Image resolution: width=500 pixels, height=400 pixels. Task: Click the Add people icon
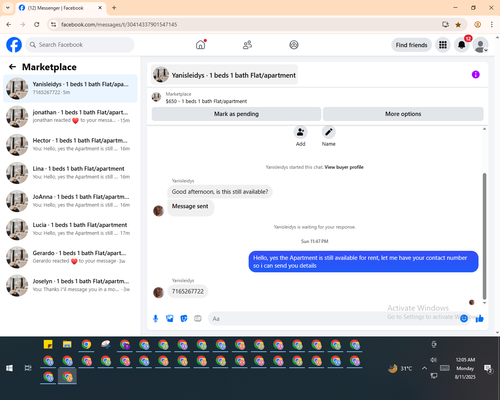point(300,132)
